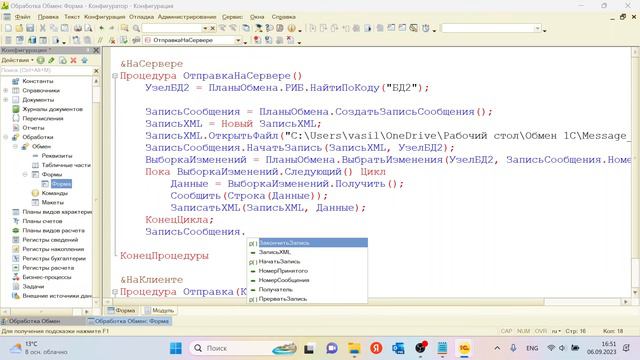Click the Cut scissors icon
Screen dimensions: 640x360
tap(42, 28)
